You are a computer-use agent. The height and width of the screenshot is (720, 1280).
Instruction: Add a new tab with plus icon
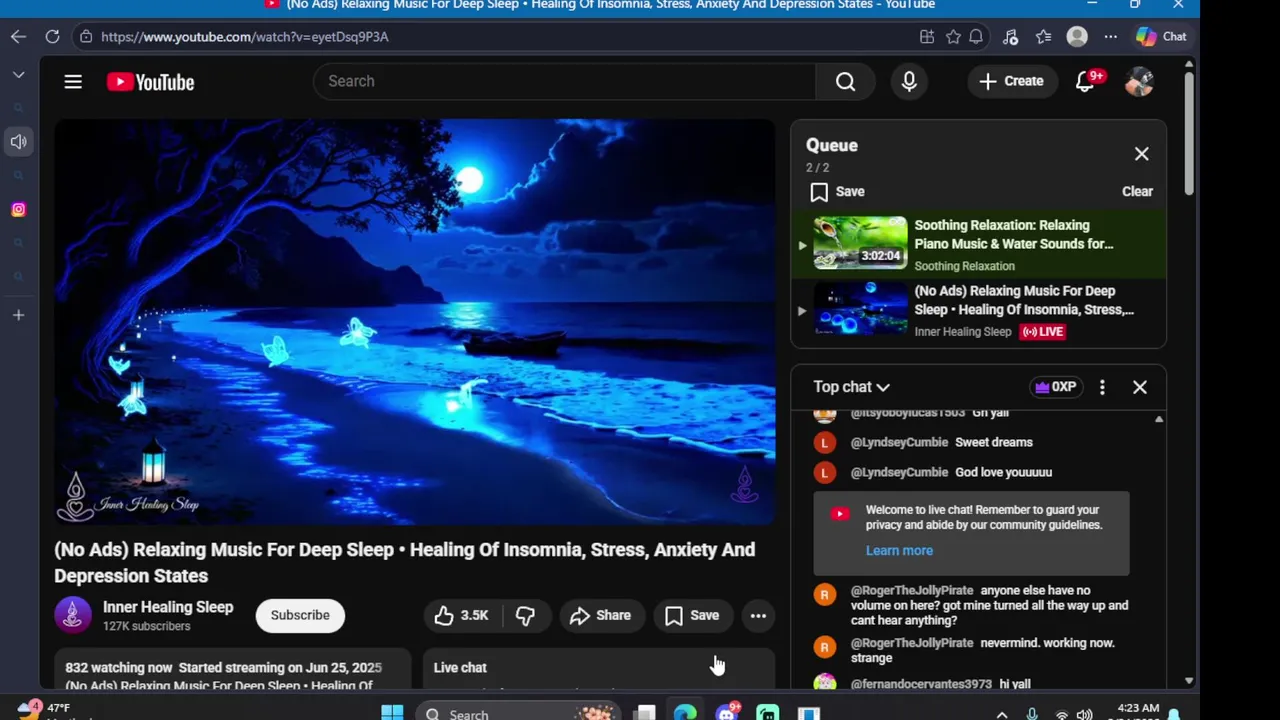pyautogui.click(x=18, y=316)
